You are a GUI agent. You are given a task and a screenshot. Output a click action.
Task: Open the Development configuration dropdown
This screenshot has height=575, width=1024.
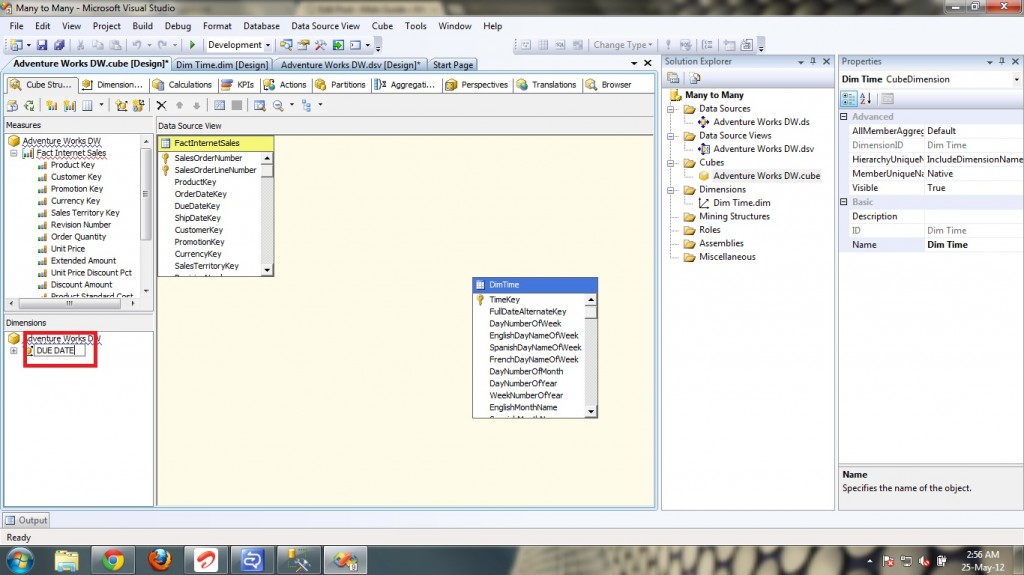point(268,45)
